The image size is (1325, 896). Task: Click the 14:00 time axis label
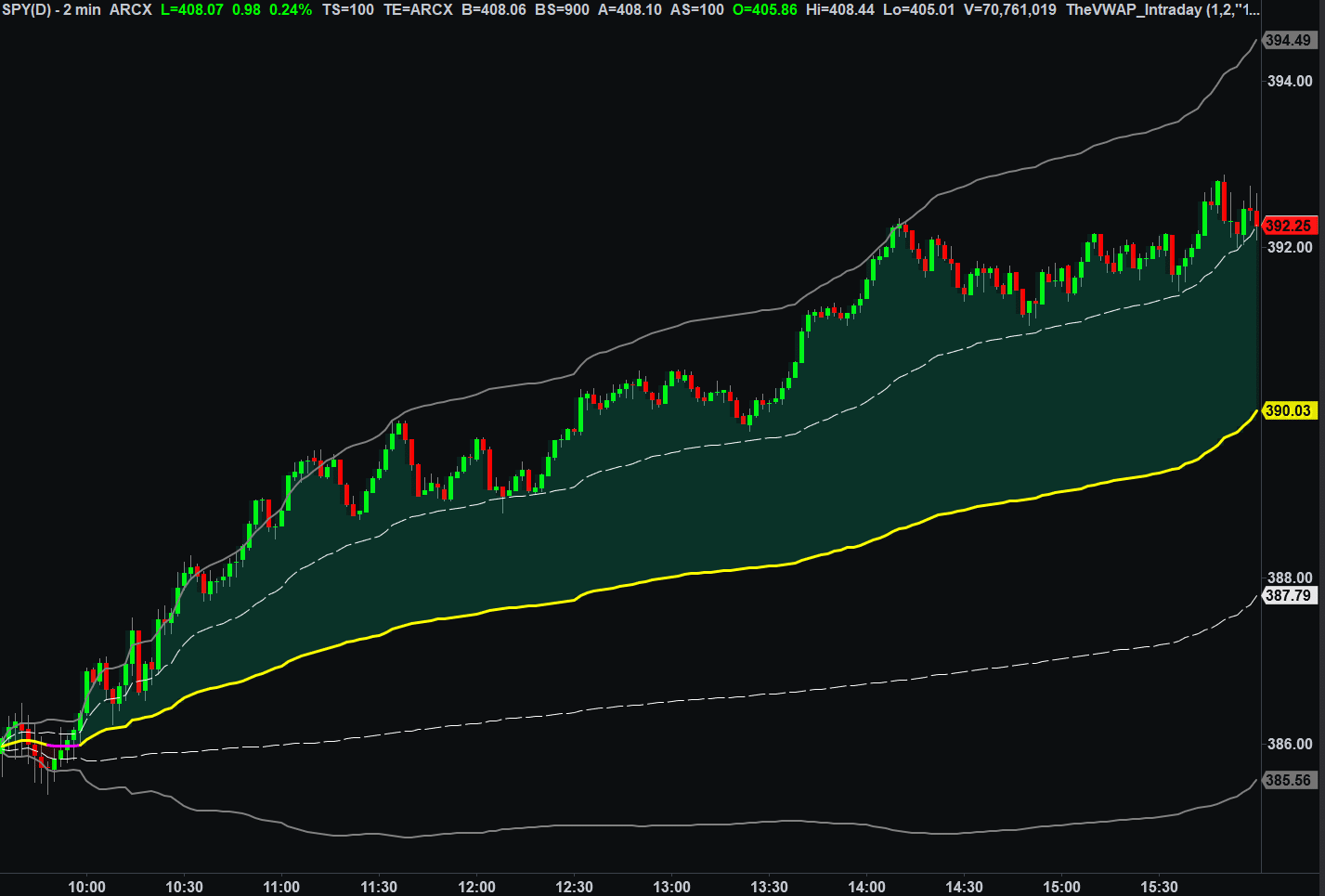point(866,887)
